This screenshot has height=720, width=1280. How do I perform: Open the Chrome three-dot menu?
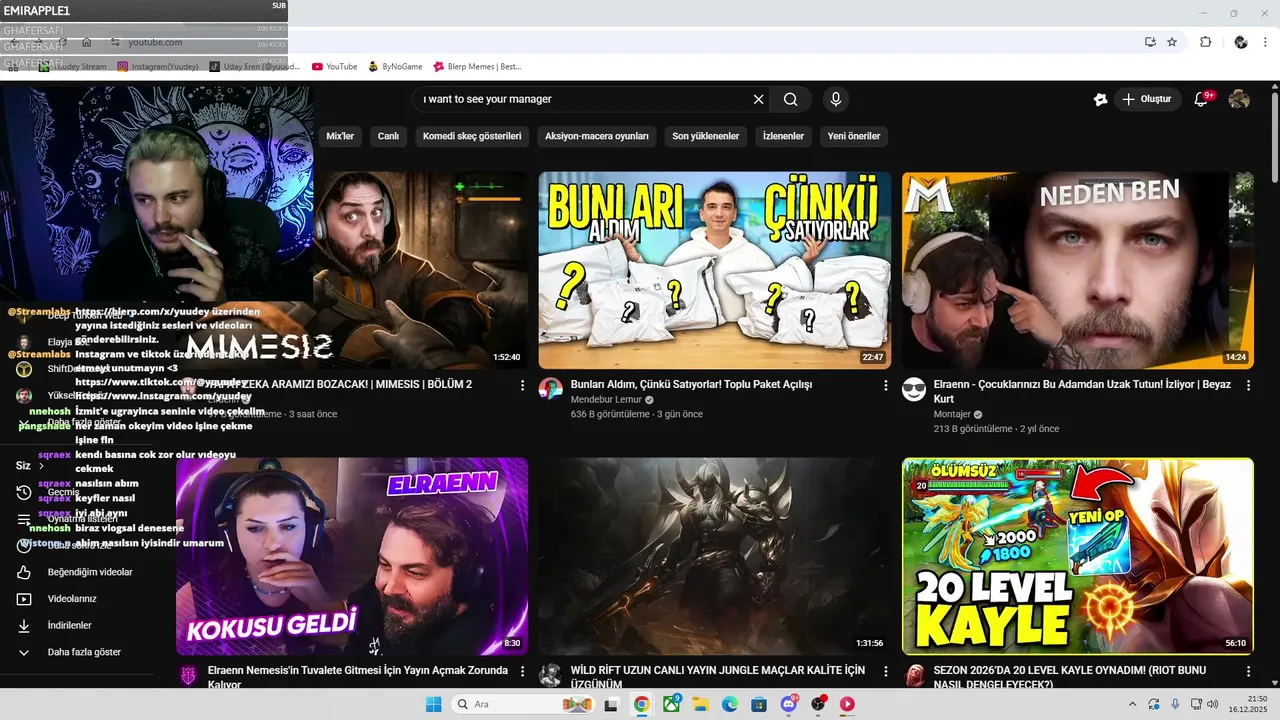1266,42
